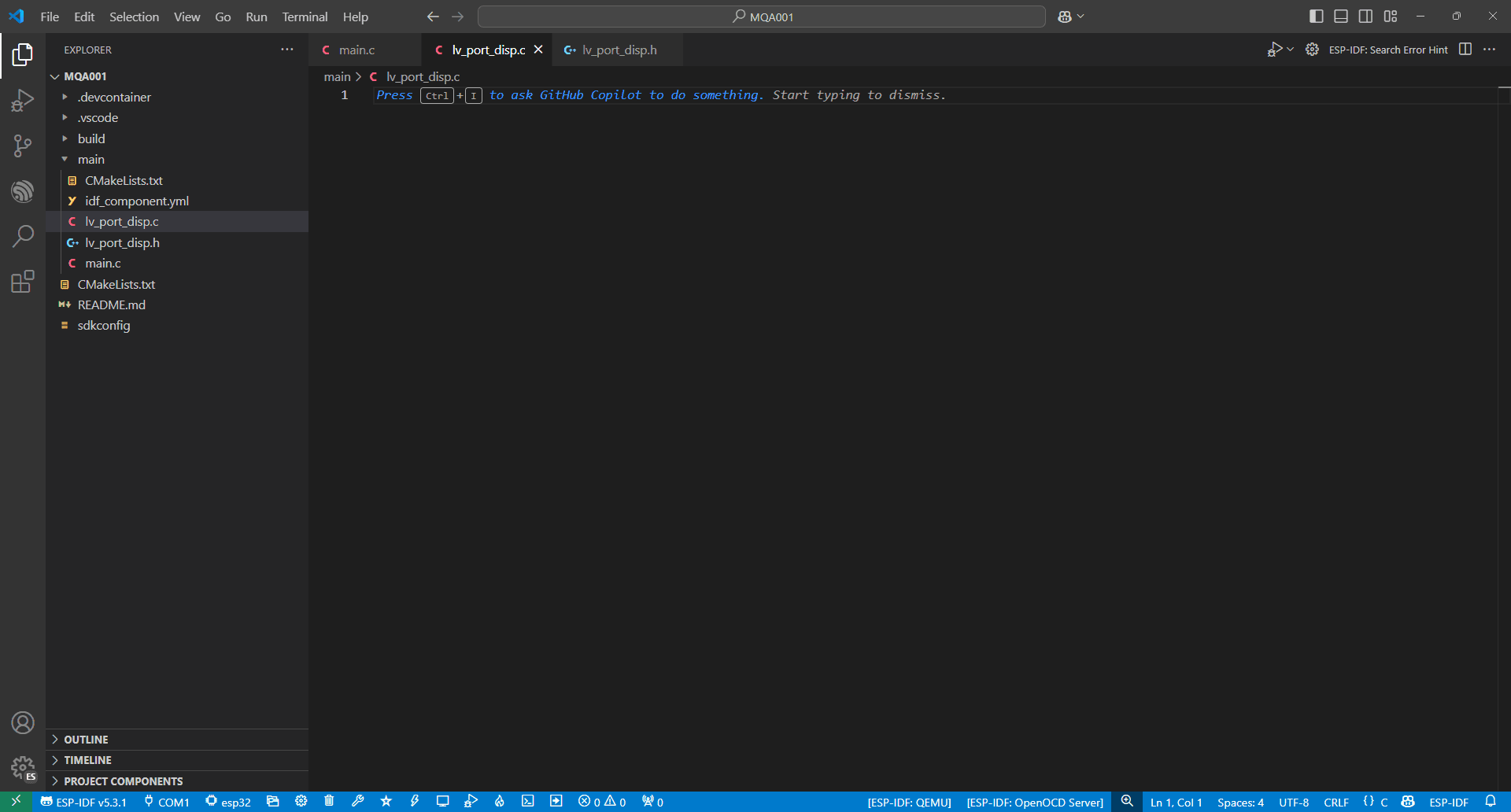Open Selection menu

pyautogui.click(x=134, y=17)
